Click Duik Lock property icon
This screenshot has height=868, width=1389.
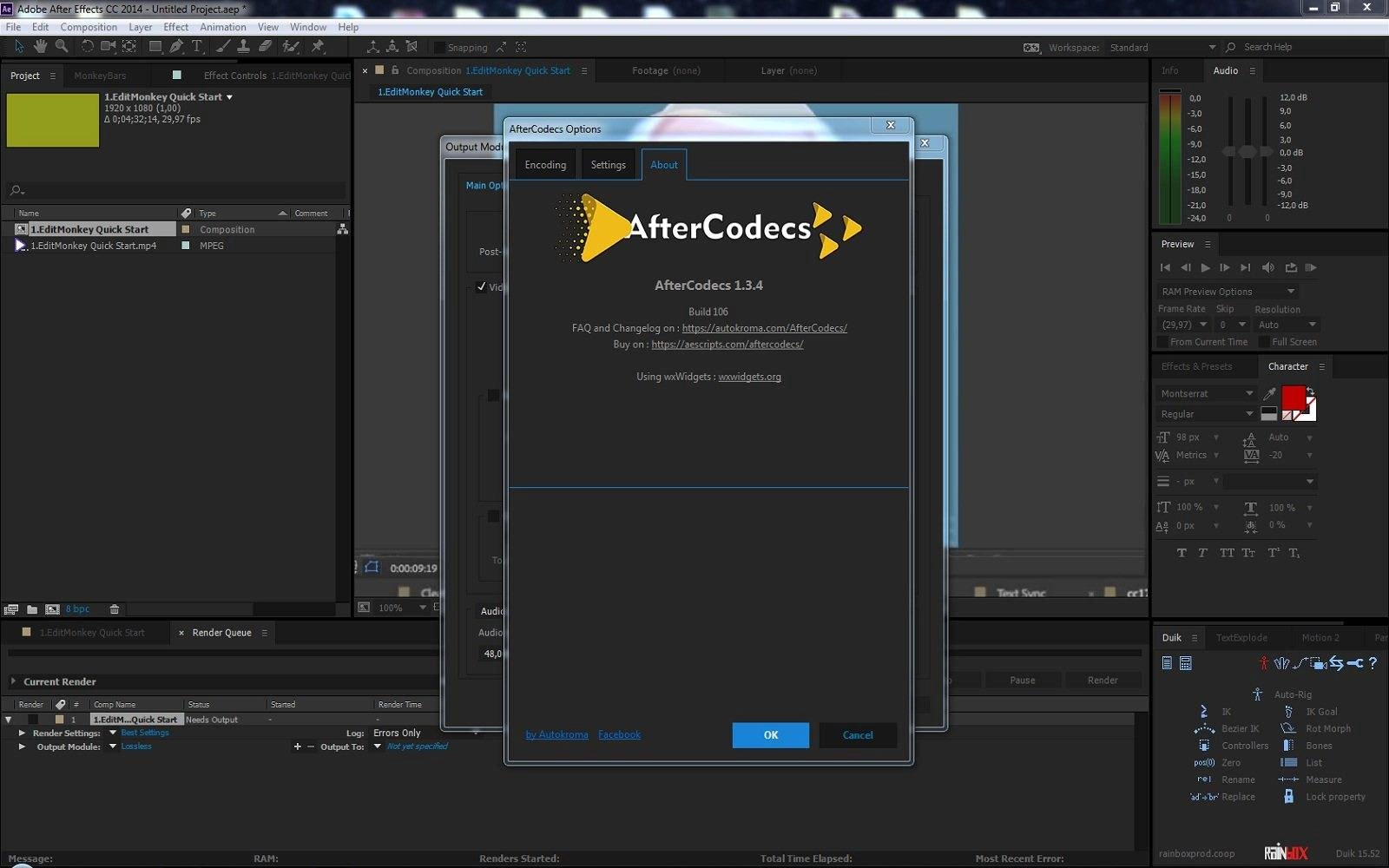(1288, 797)
